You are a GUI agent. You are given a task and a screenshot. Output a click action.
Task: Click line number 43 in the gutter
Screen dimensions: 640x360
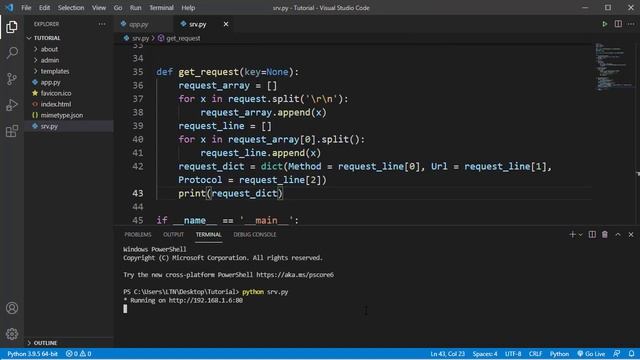138,193
